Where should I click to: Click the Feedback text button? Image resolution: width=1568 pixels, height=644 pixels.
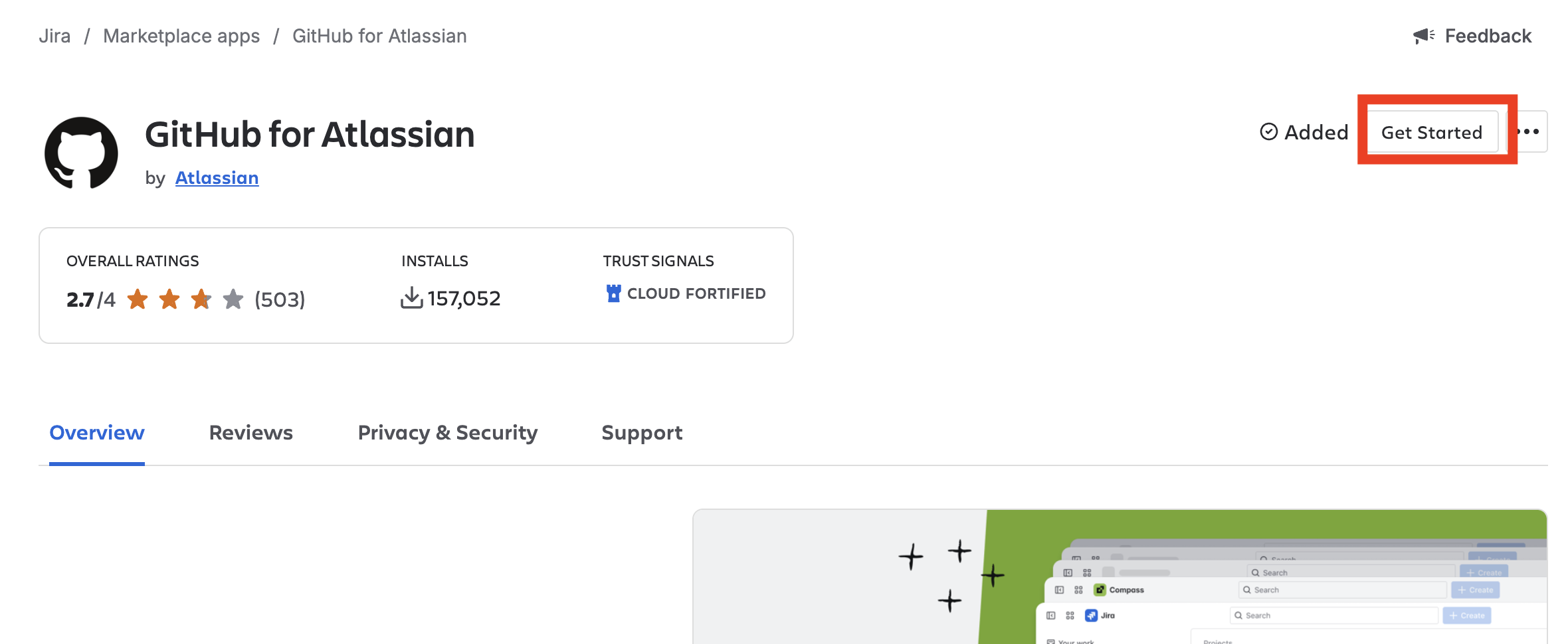pos(1488,36)
